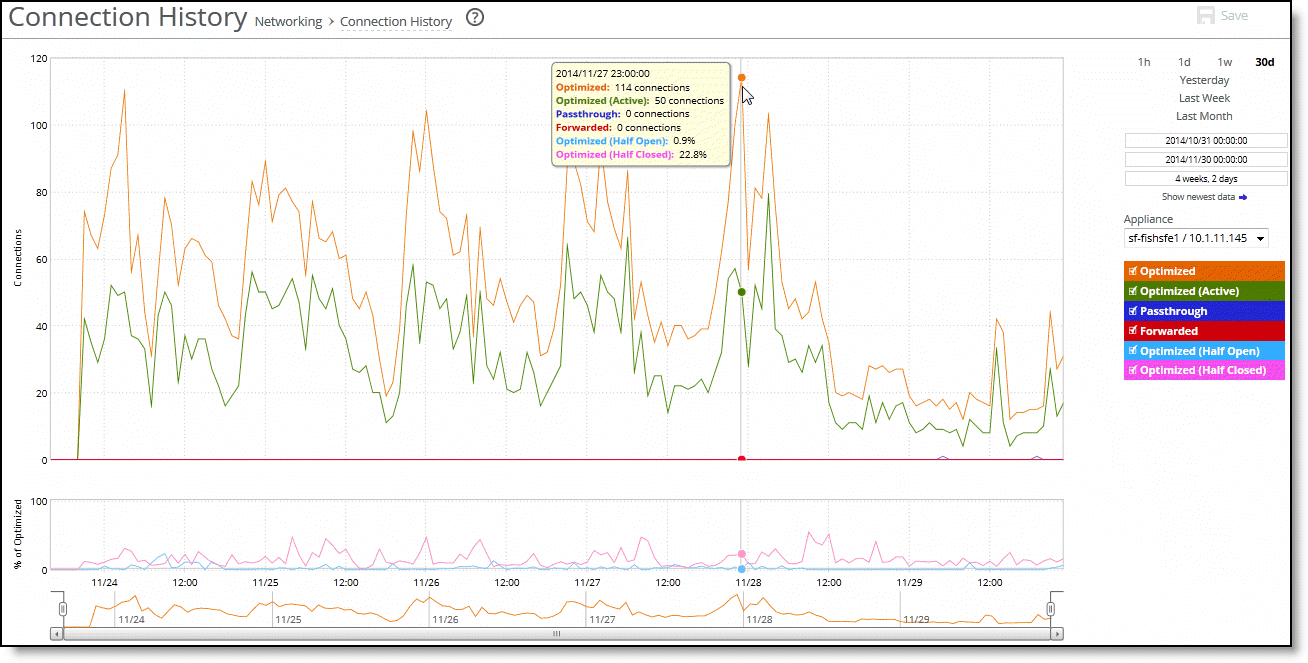
Task: Switch to the 1h time range
Action: (x=1144, y=62)
